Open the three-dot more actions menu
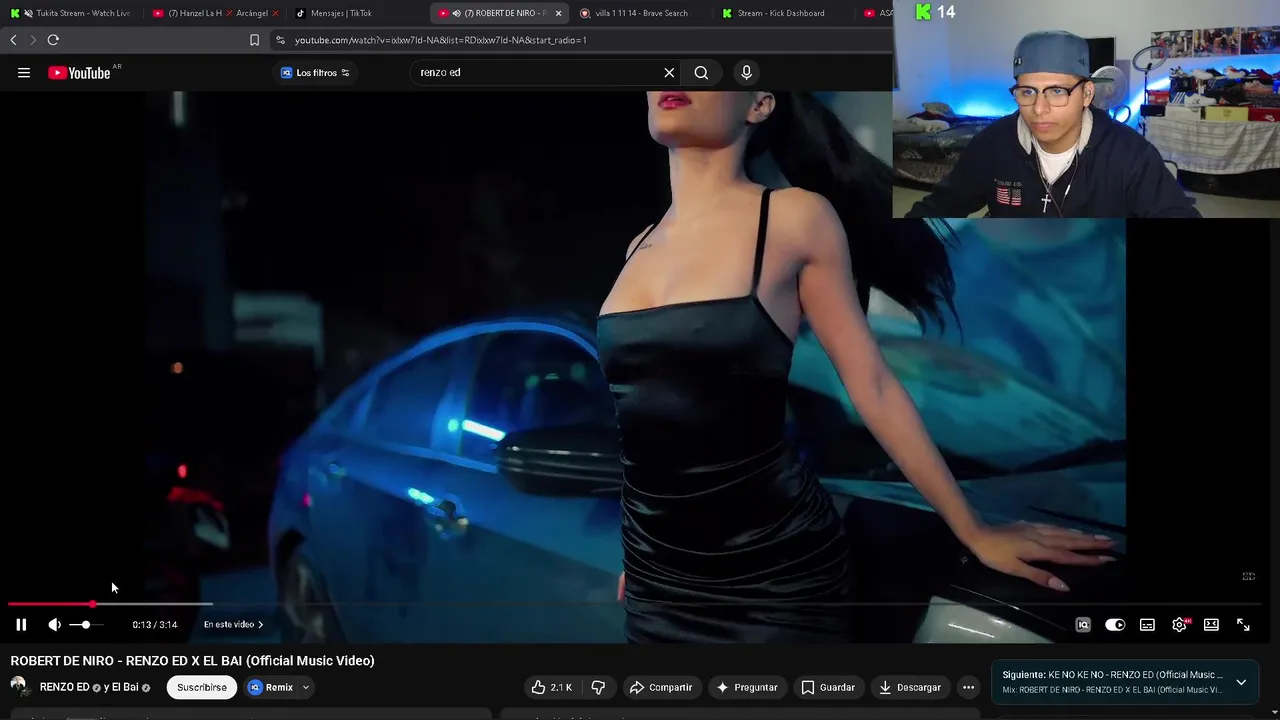The image size is (1280, 720). pyautogui.click(x=968, y=687)
